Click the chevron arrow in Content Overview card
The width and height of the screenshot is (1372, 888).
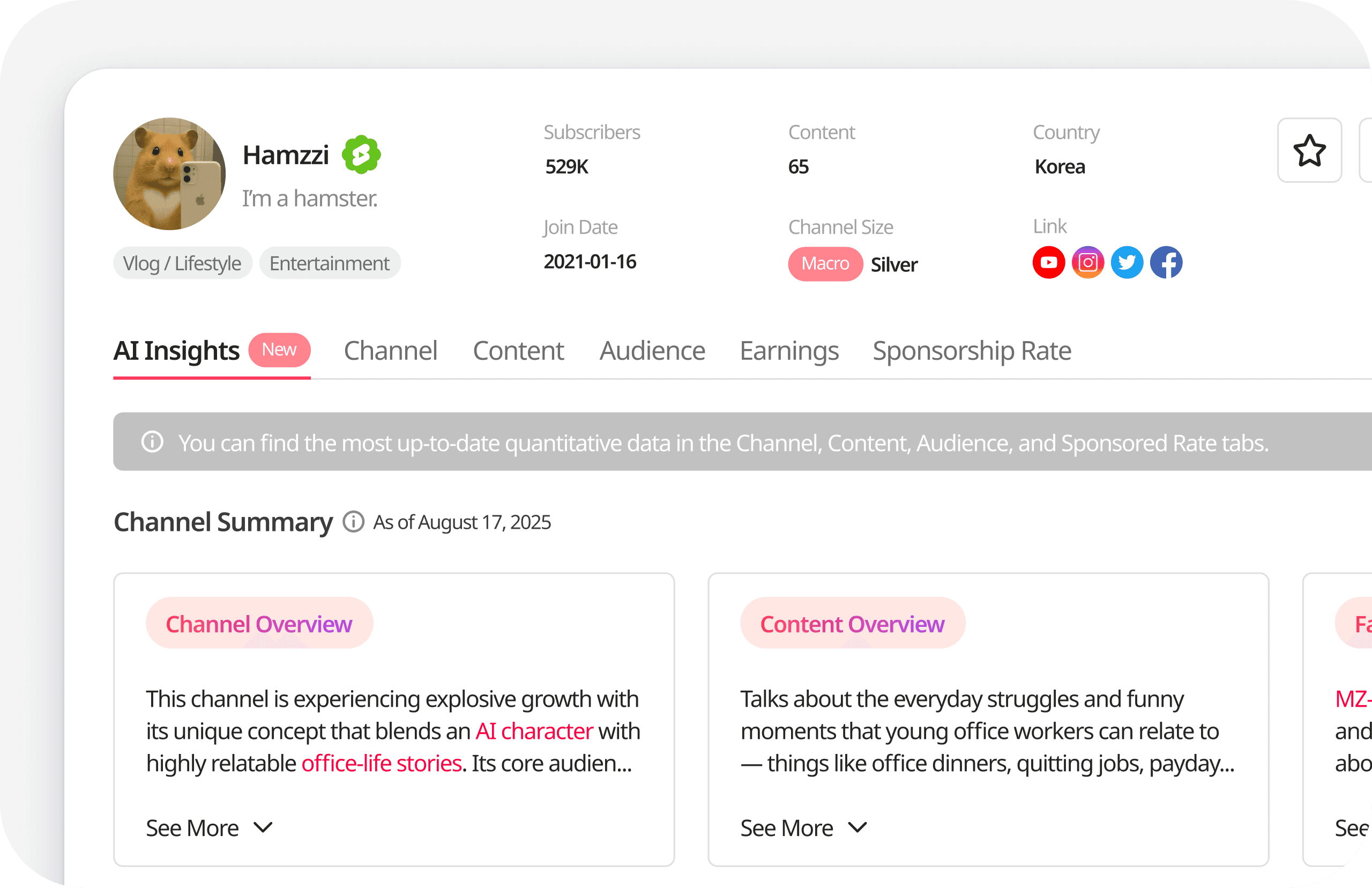coord(857,827)
